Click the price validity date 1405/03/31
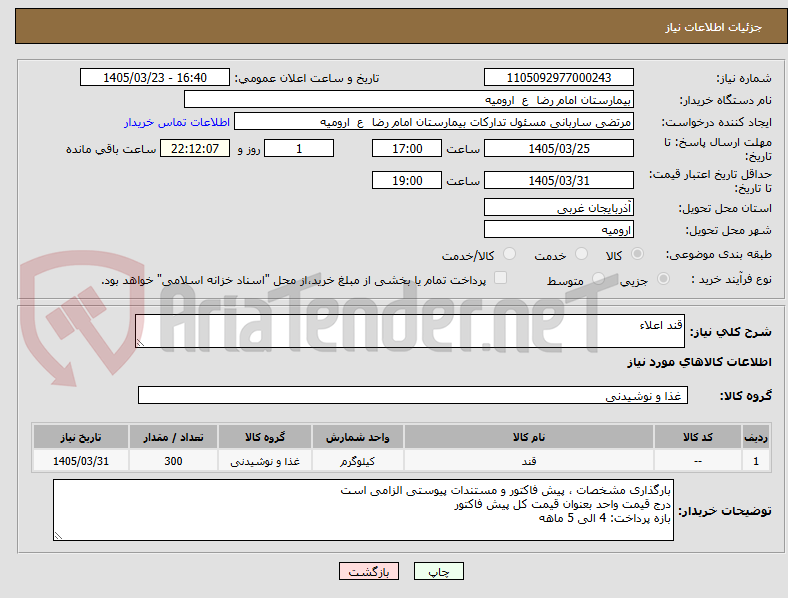 [x=558, y=180]
